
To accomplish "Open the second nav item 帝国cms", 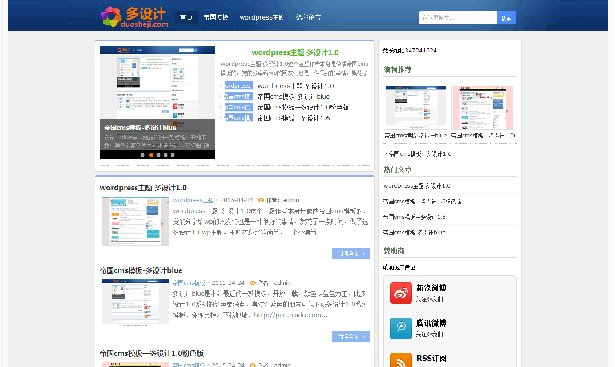I will pos(216,17).
